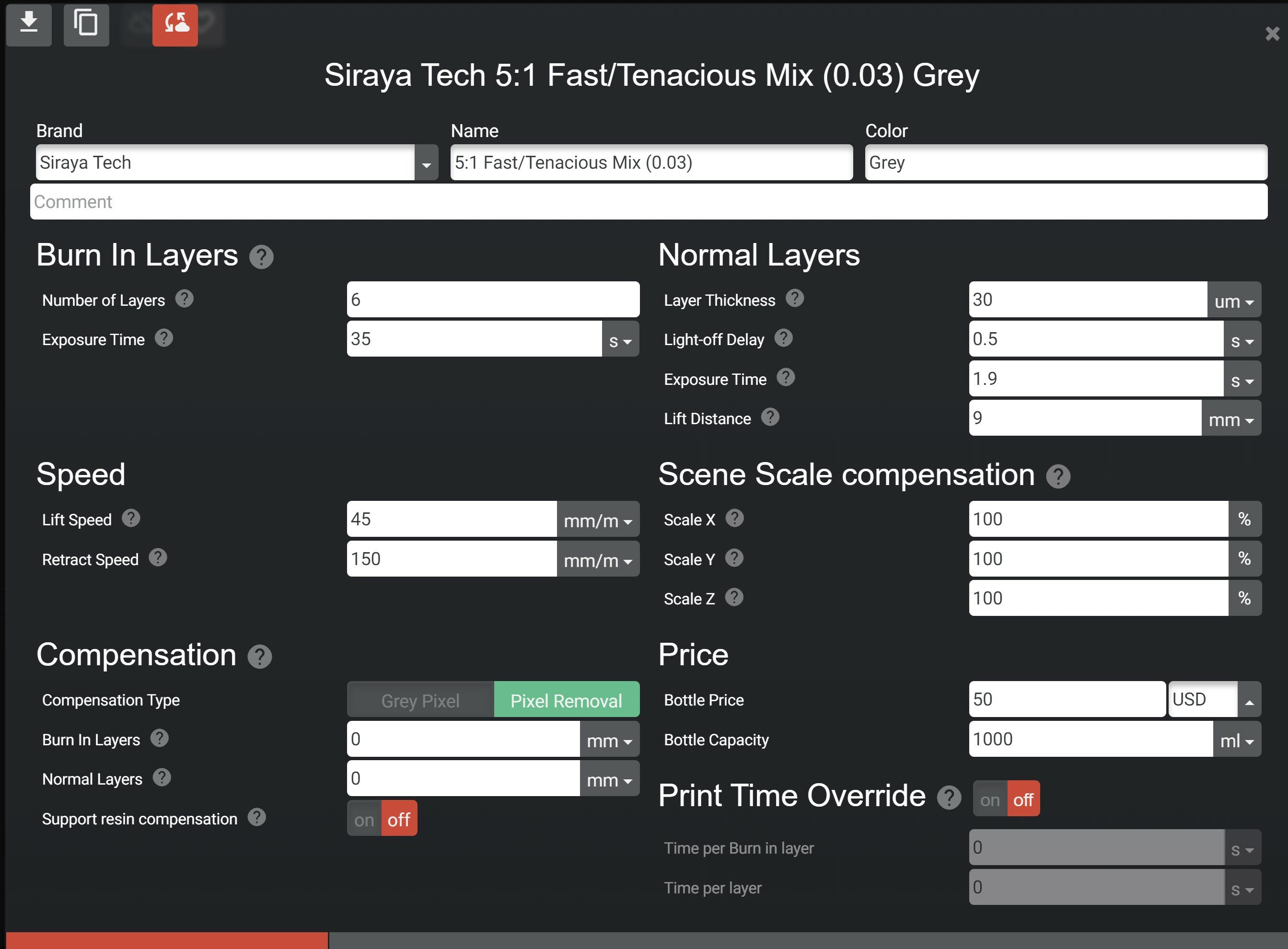Open help for compensation Normal Layers
Viewport: 1288px width, 949px height.
tap(162, 778)
